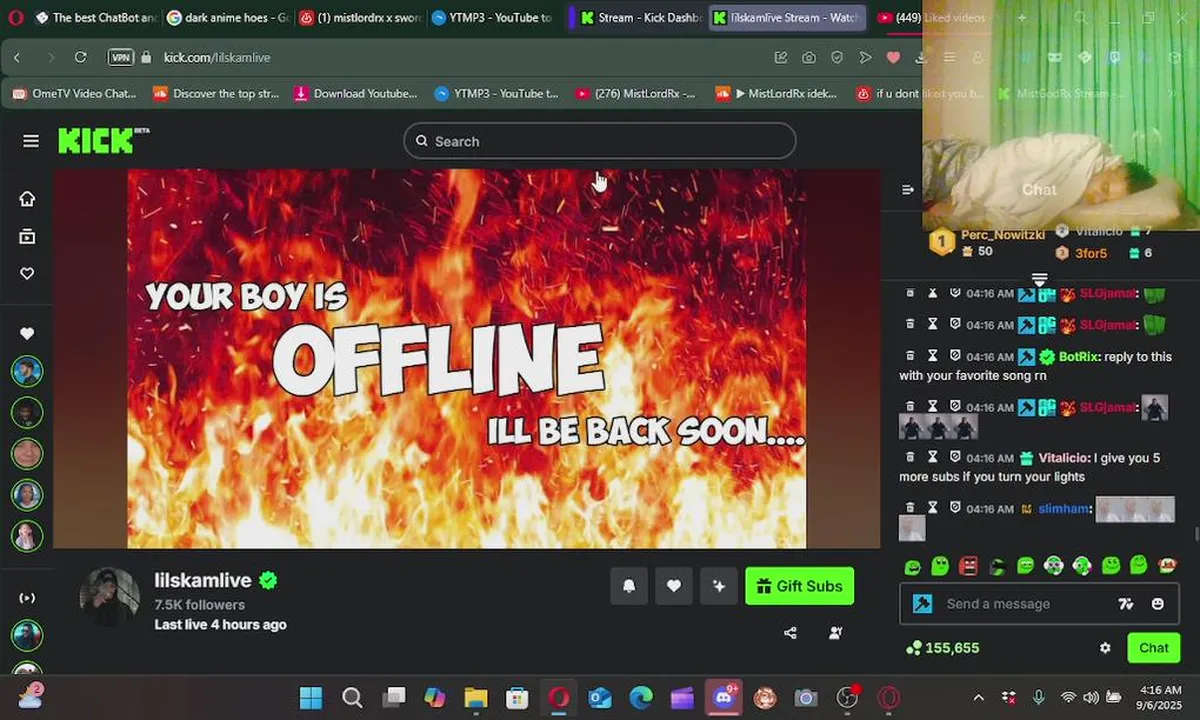Open the volume control in system tray

tap(1090, 697)
